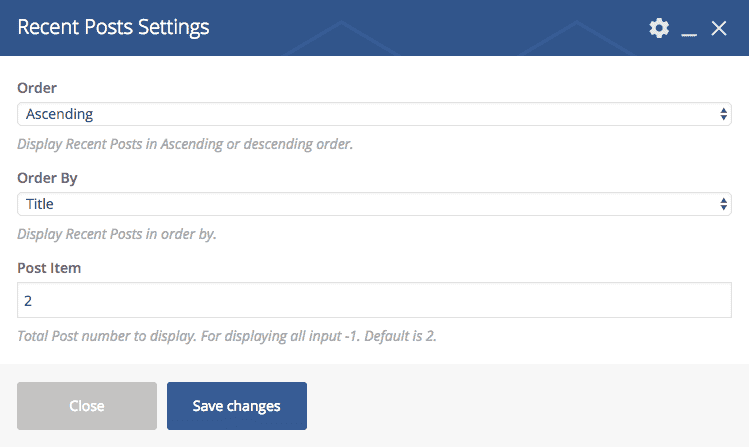The width and height of the screenshot is (749, 447).
Task: Open the gear settings icon in header
Action: 658,28
